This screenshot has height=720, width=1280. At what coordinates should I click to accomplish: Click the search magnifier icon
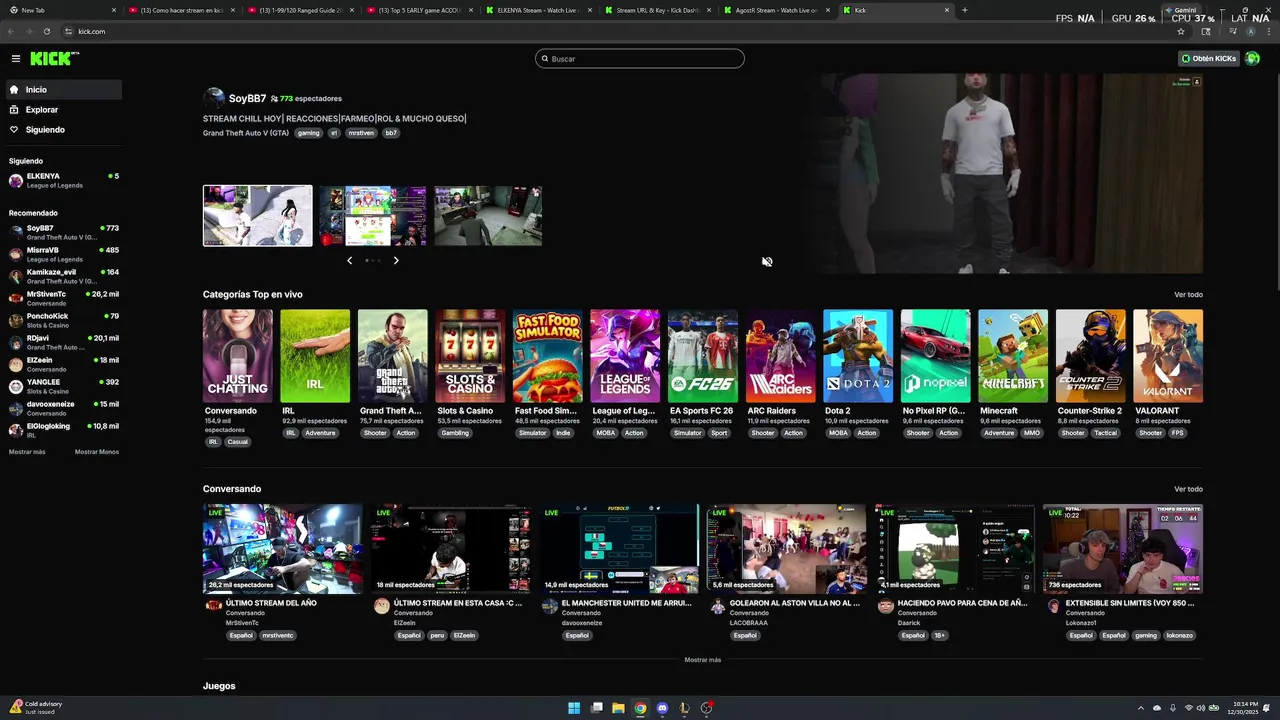[x=545, y=59]
